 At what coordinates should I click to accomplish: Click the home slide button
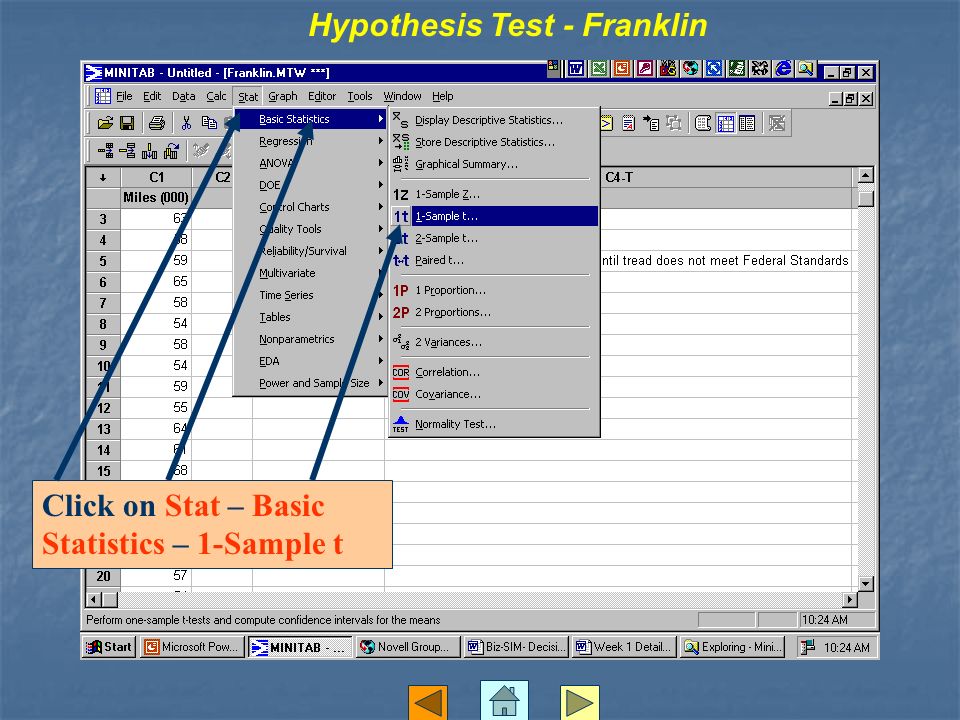click(504, 700)
